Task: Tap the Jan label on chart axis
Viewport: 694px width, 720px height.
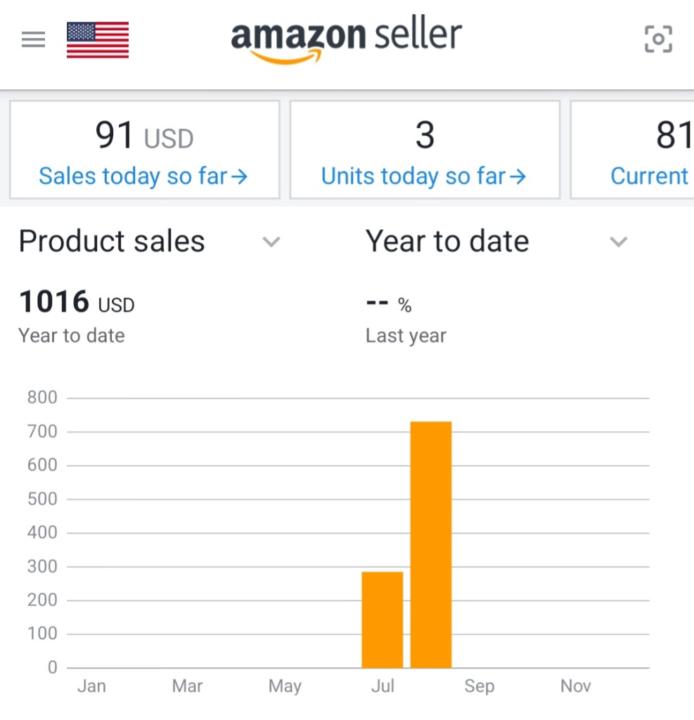Action: (91, 686)
